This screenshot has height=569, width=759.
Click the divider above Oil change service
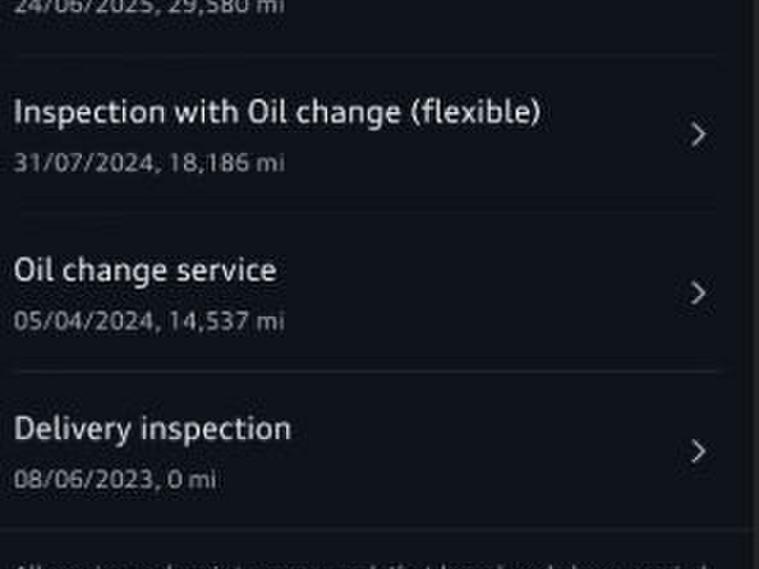pyautogui.click(x=366, y=212)
